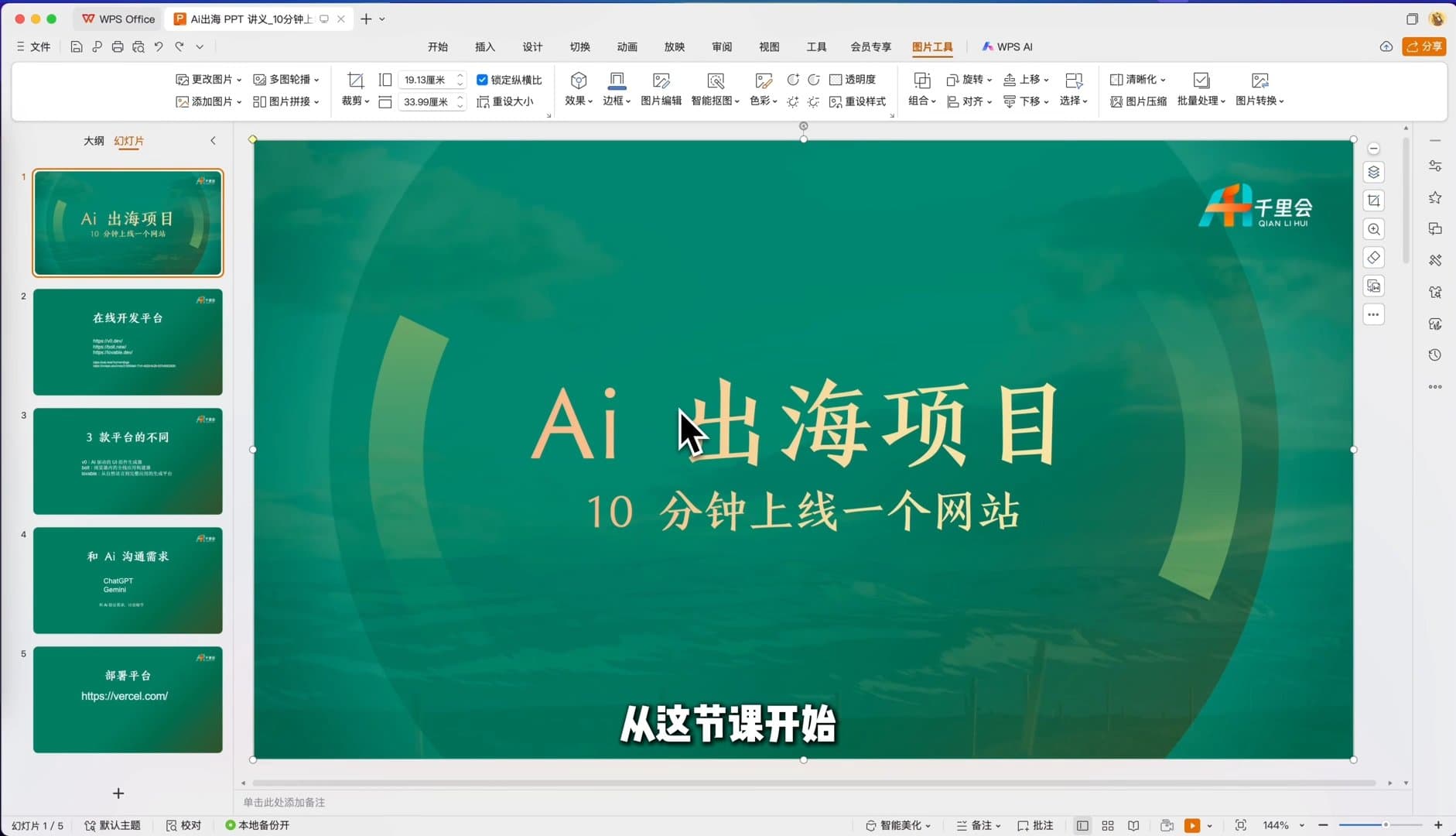Select the magnifier tool in right sidebar
The image size is (1456, 836).
click(x=1374, y=229)
